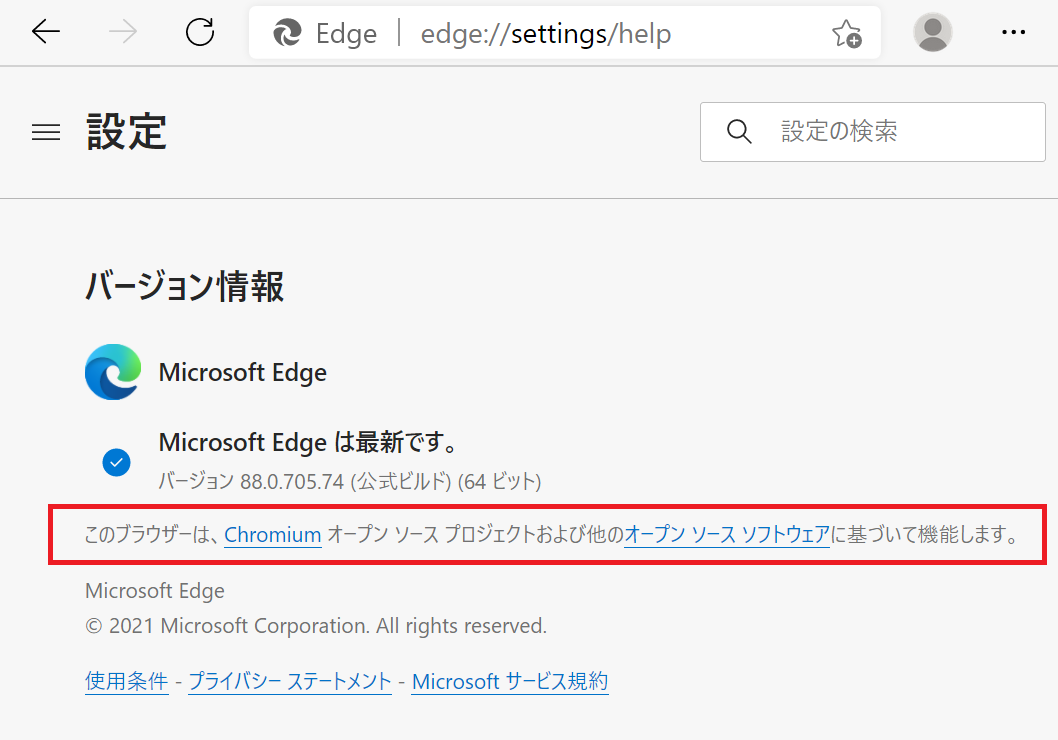This screenshot has height=740, width=1058.
Task: Open the 使用条件 link
Action: tap(127, 681)
